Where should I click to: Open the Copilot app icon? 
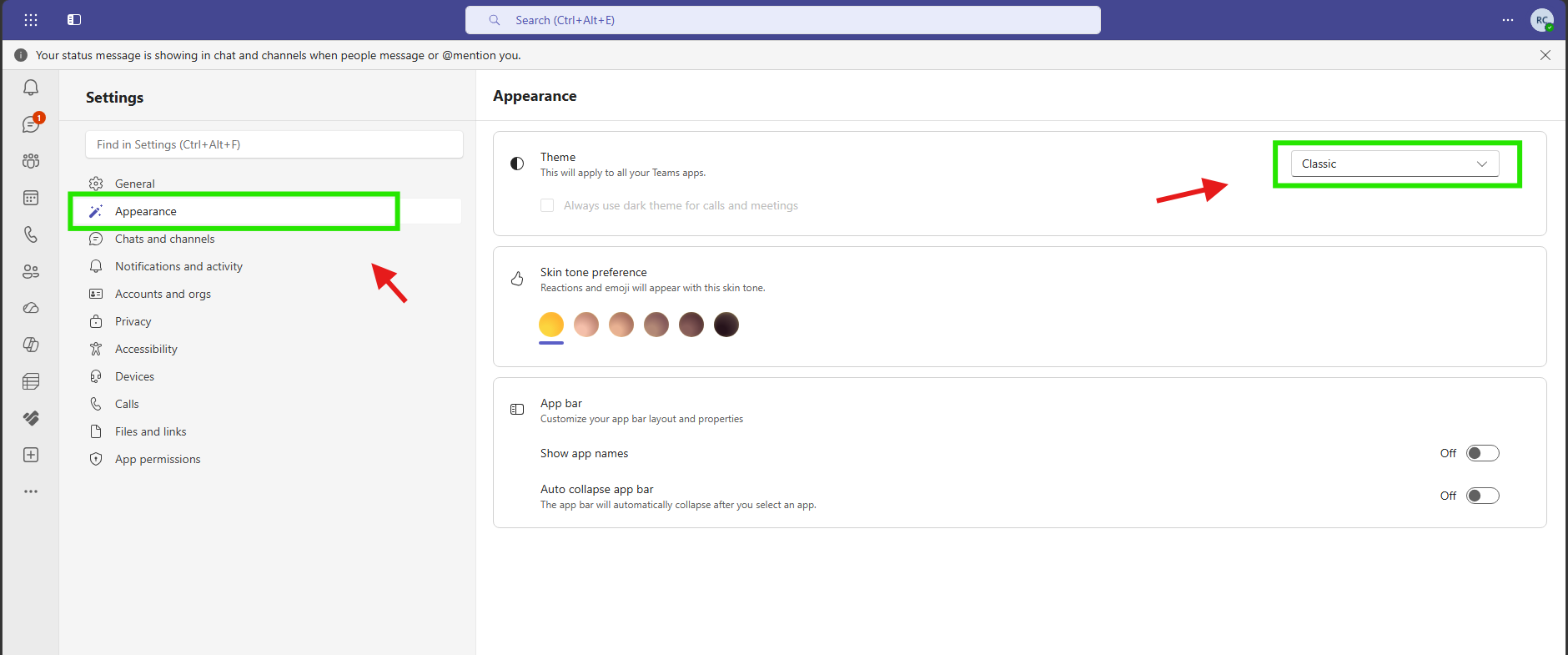point(31,345)
